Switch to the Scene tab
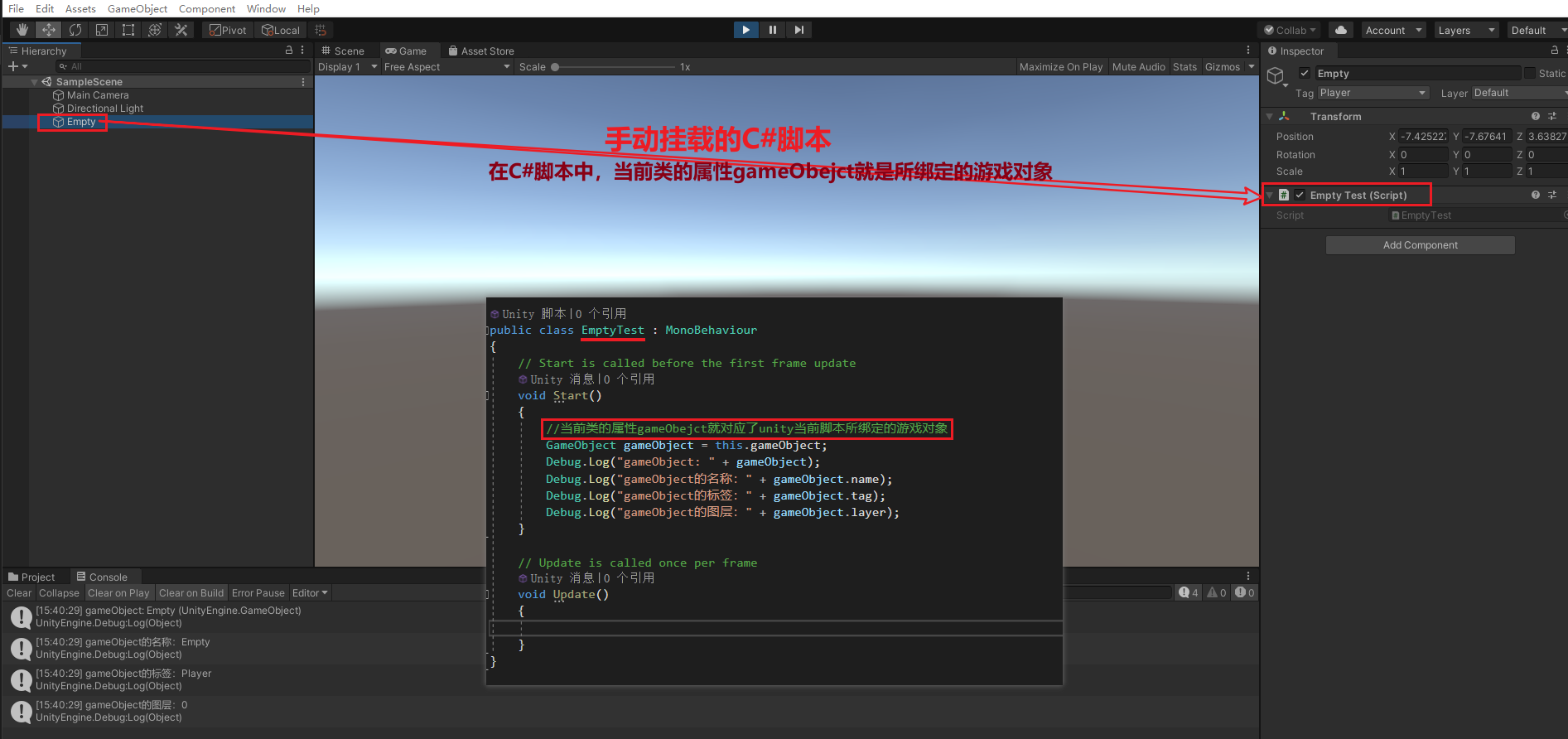Image resolution: width=1568 pixels, height=739 pixels. [x=343, y=51]
